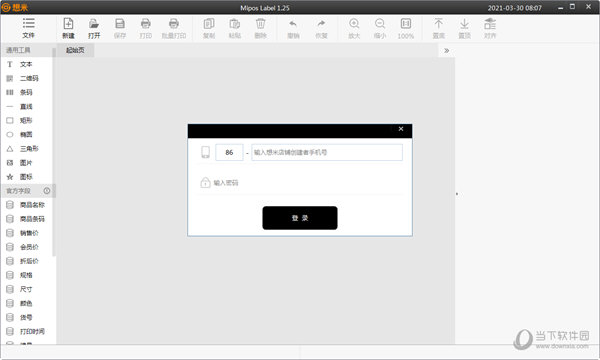The width and height of the screenshot is (600, 360).
Task: Select the 商品名称 field
Action: (x=27, y=205)
